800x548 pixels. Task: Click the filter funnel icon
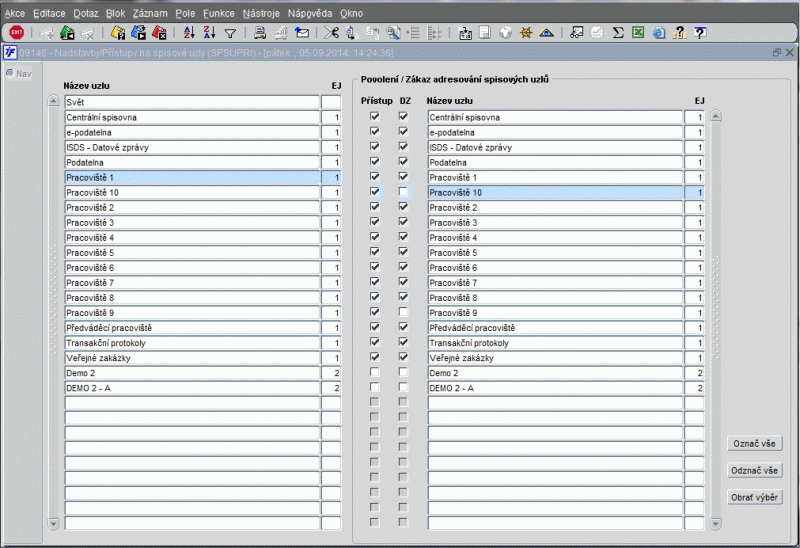pyautogui.click(x=229, y=33)
